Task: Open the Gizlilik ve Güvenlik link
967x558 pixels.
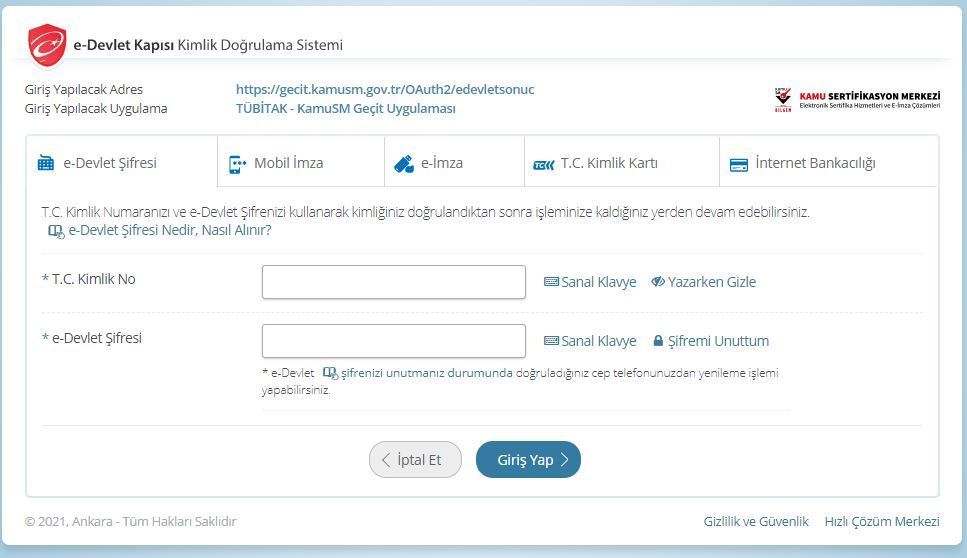Action: 756,522
